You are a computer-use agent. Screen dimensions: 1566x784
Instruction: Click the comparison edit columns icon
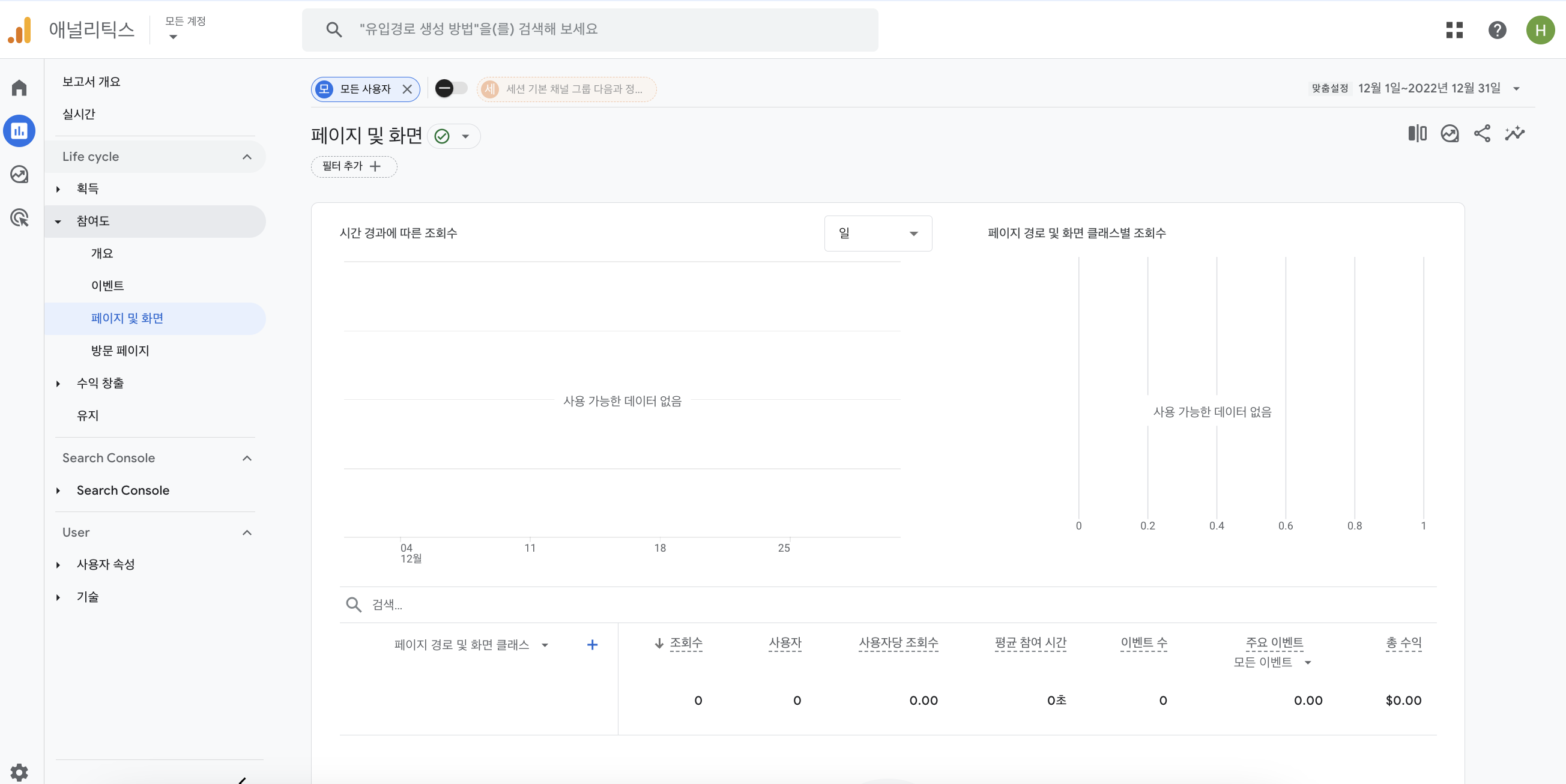(x=1417, y=134)
